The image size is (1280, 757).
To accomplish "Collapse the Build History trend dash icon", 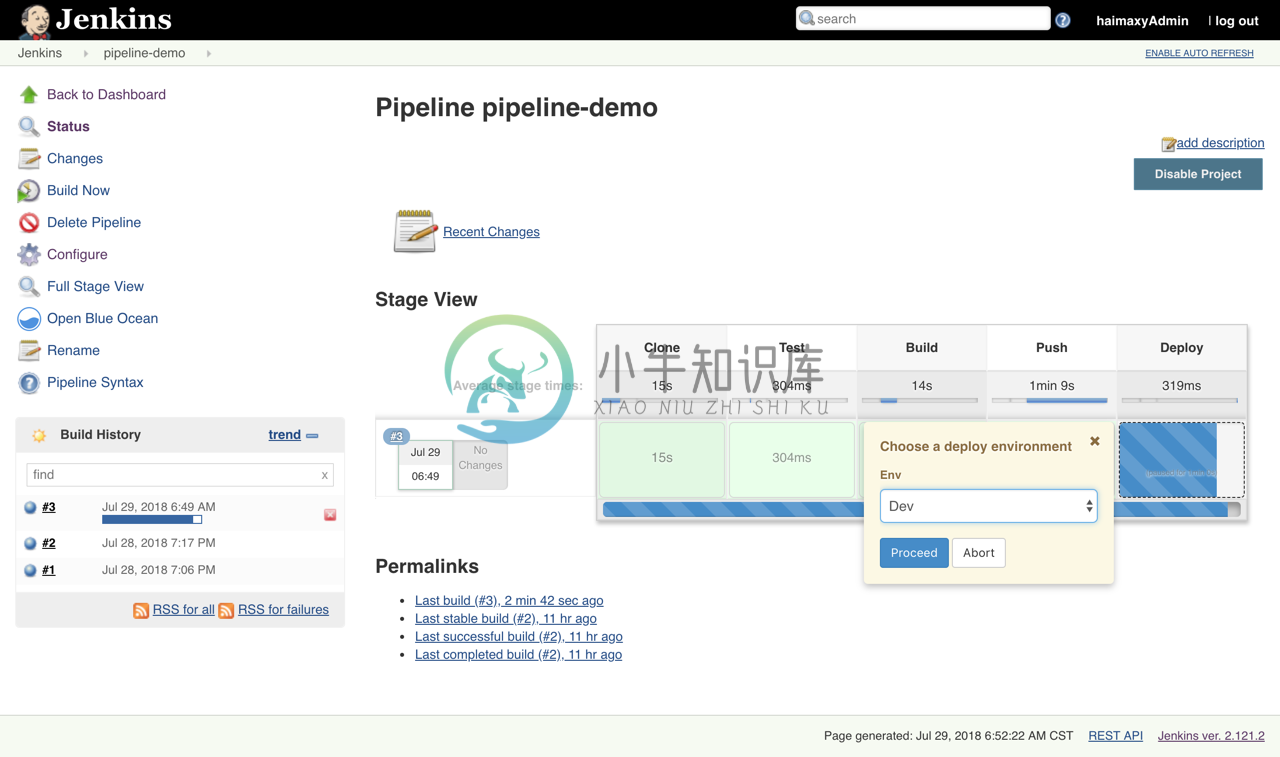I will click(312, 436).
